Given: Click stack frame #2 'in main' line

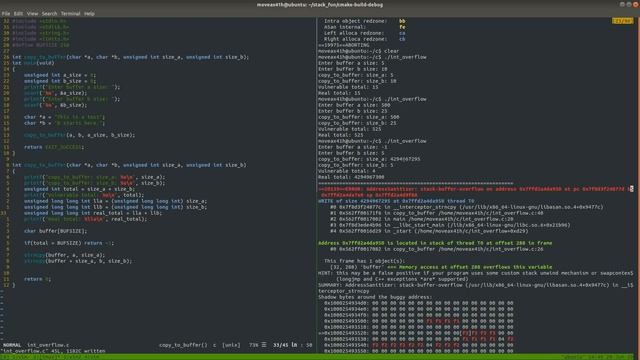Looking at the screenshot, I should coord(422,219).
